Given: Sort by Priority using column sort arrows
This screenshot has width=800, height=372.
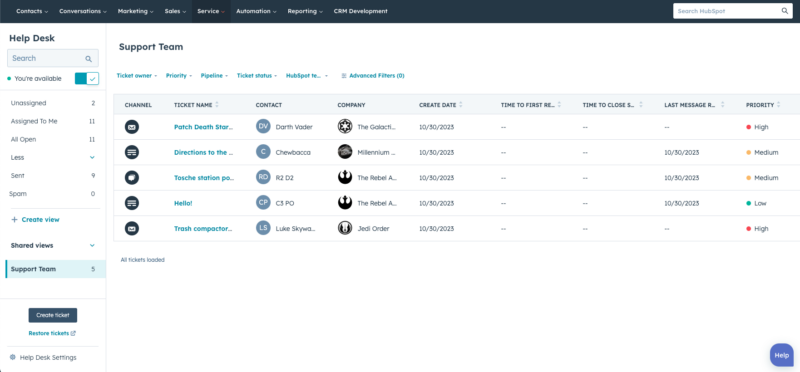Looking at the screenshot, I should click(779, 105).
